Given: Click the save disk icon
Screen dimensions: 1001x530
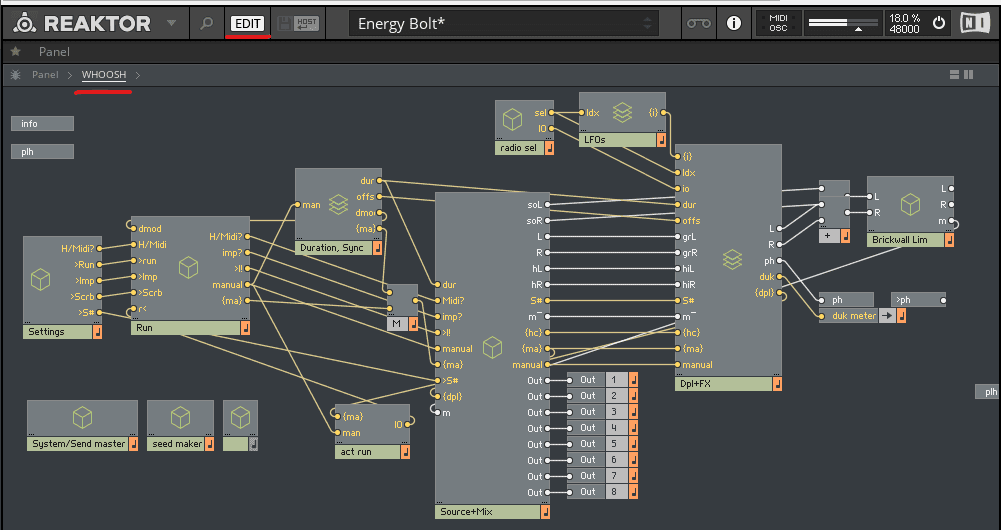Looking at the screenshot, I should [285, 24].
